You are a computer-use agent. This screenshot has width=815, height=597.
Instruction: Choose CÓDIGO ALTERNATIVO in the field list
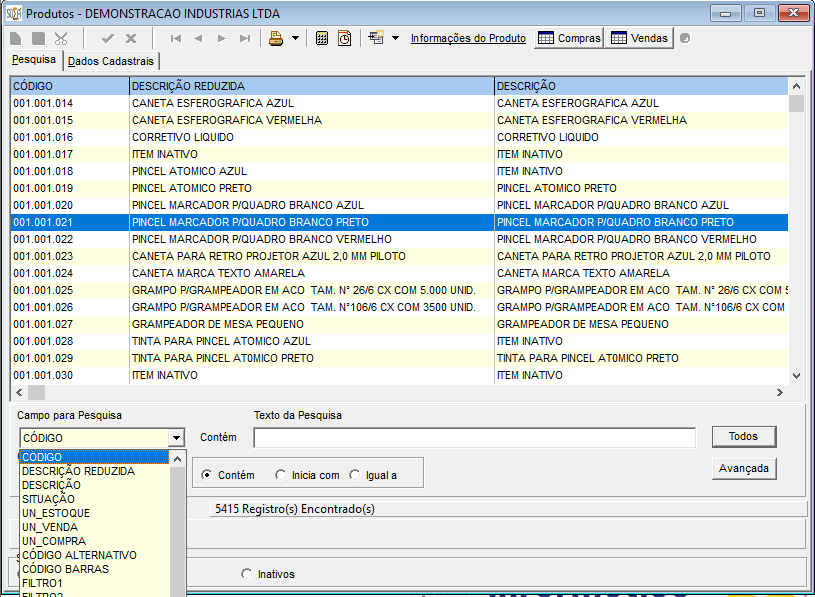pyautogui.click(x=79, y=555)
